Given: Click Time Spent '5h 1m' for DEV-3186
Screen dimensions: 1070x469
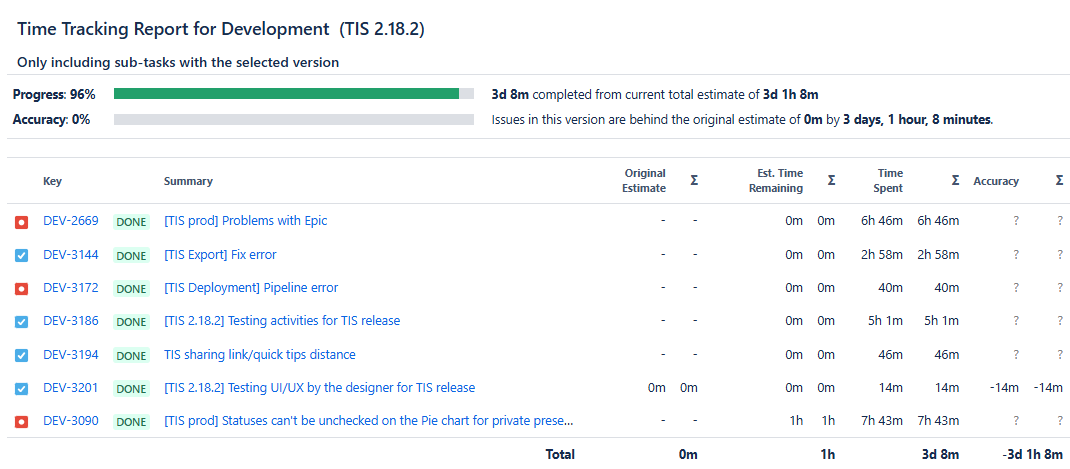Looking at the screenshot, I should click(x=886, y=320).
